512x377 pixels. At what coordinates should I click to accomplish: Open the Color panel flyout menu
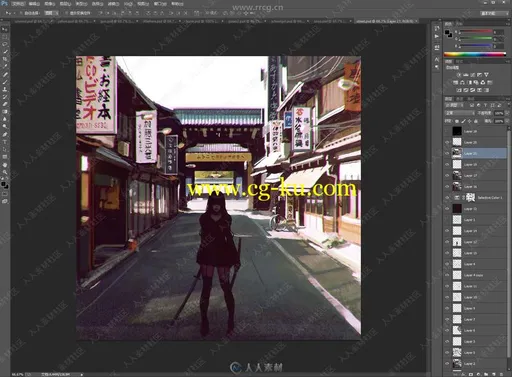point(508,24)
